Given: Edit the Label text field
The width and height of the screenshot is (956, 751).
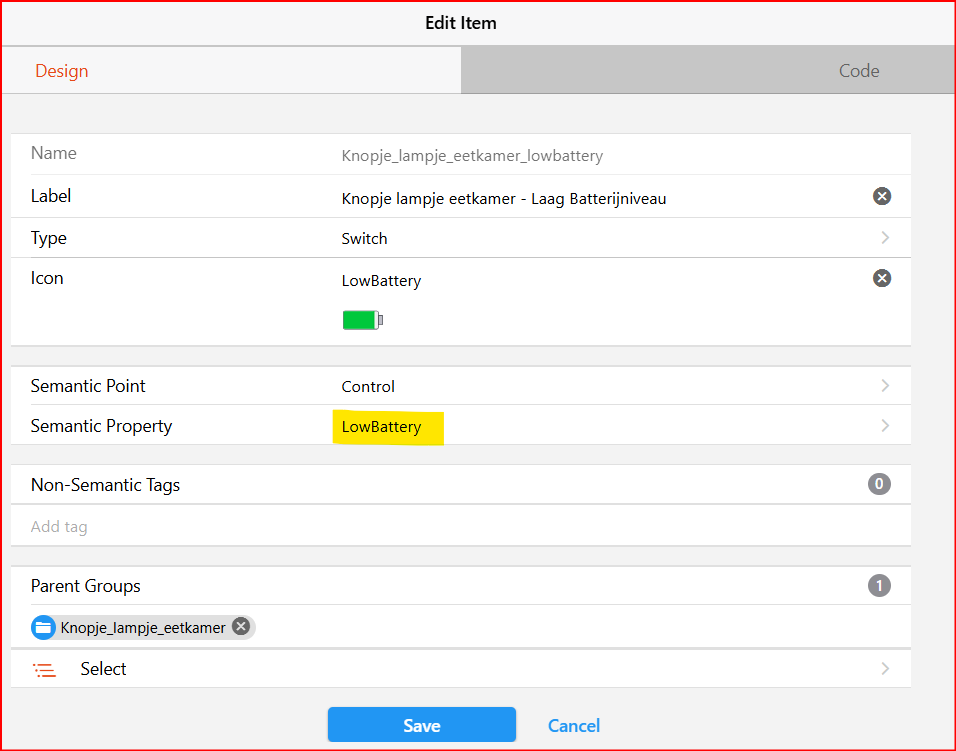Looking at the screenshot, I should 601,199.
